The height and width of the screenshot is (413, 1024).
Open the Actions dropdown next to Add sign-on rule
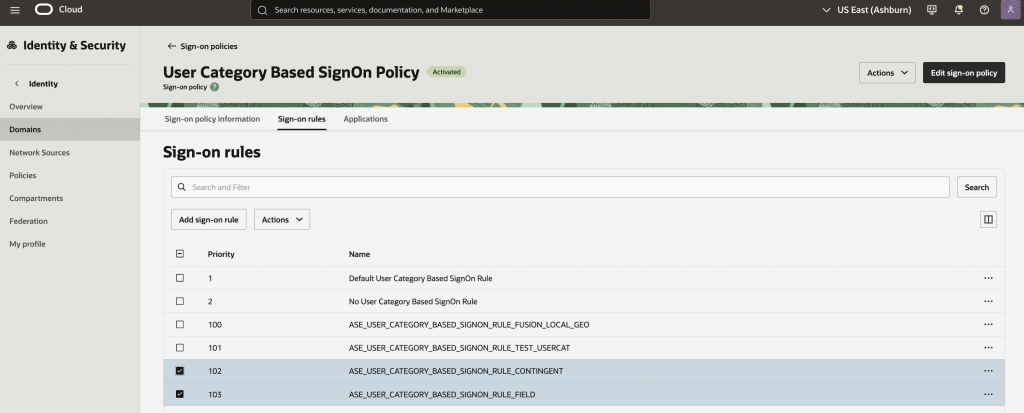[x=282, y=219]
